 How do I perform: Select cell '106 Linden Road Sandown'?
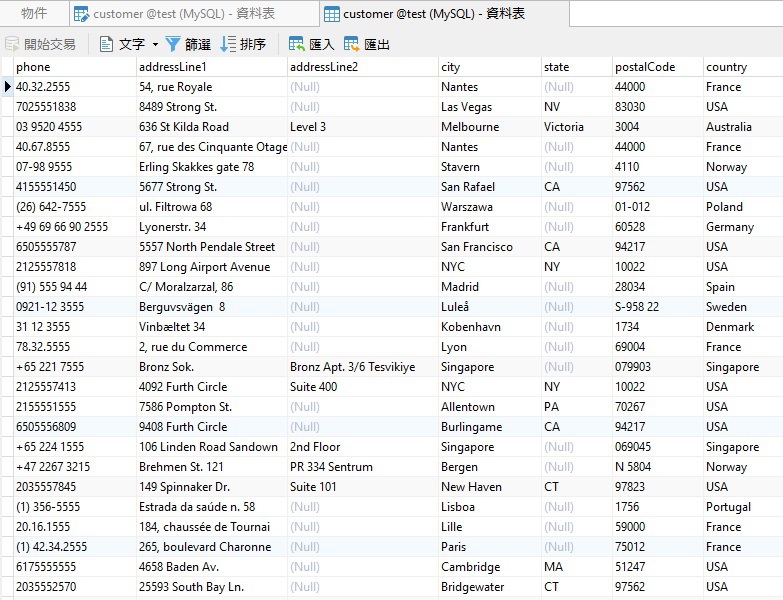point(212,447)
